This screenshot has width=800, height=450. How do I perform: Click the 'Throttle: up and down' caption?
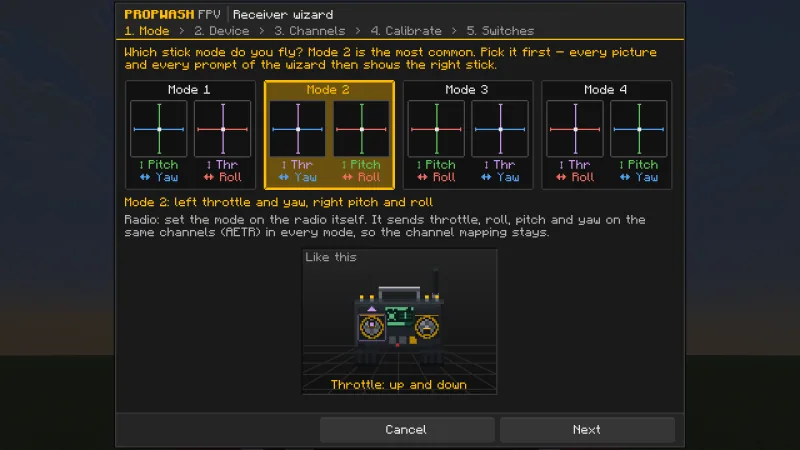pyautogui.click(x=398, y=385)
